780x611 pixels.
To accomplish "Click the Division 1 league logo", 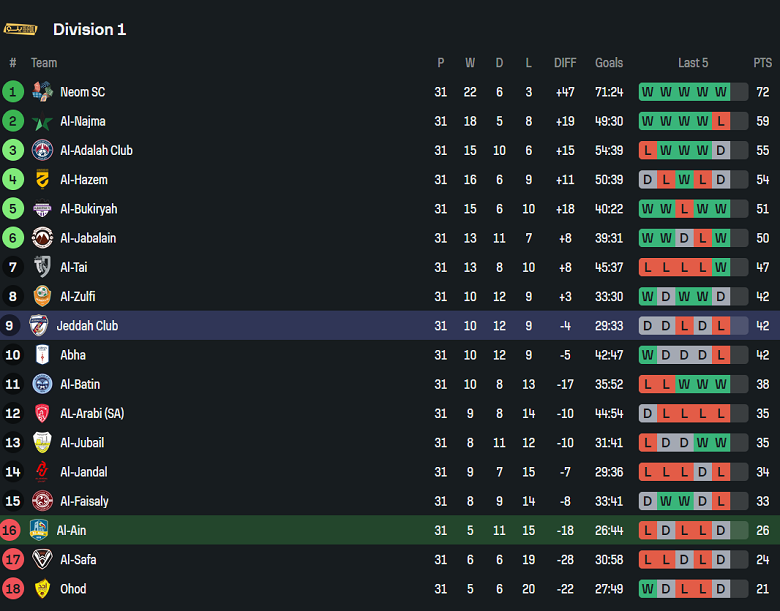I will point(21,29).
